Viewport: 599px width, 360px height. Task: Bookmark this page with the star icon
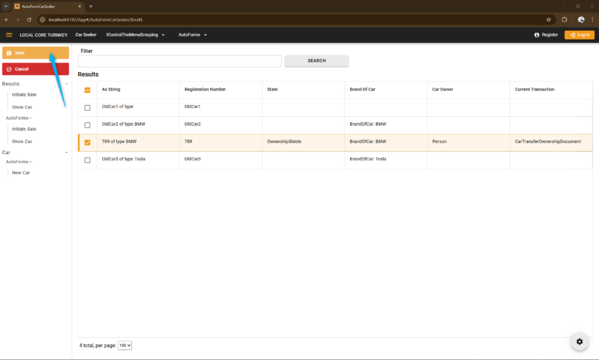549,19
